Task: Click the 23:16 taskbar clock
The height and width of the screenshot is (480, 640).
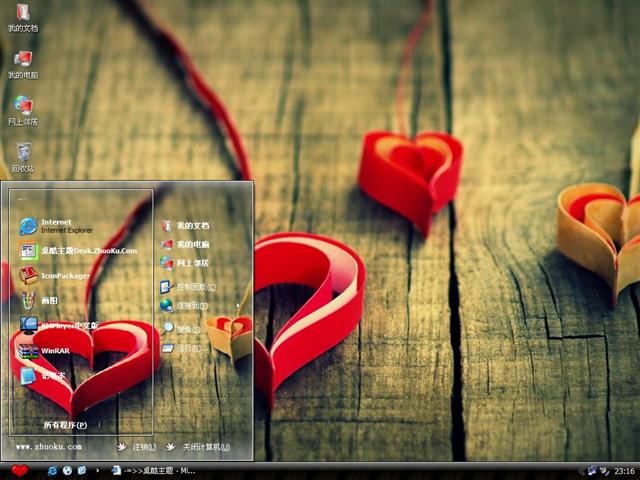Action: coord(624,471)
